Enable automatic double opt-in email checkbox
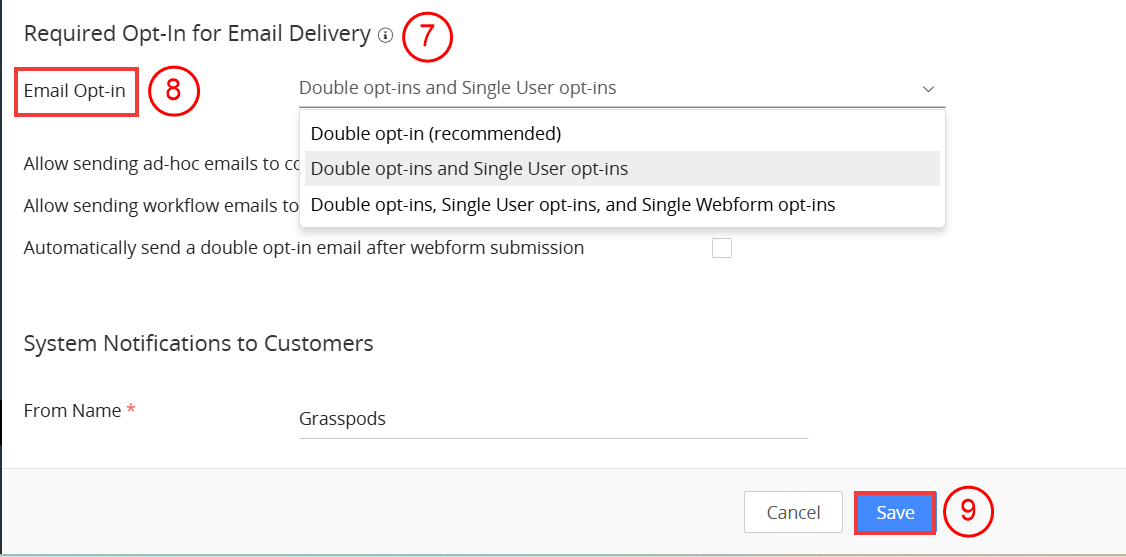1126x557 pixels. (721, 248)
